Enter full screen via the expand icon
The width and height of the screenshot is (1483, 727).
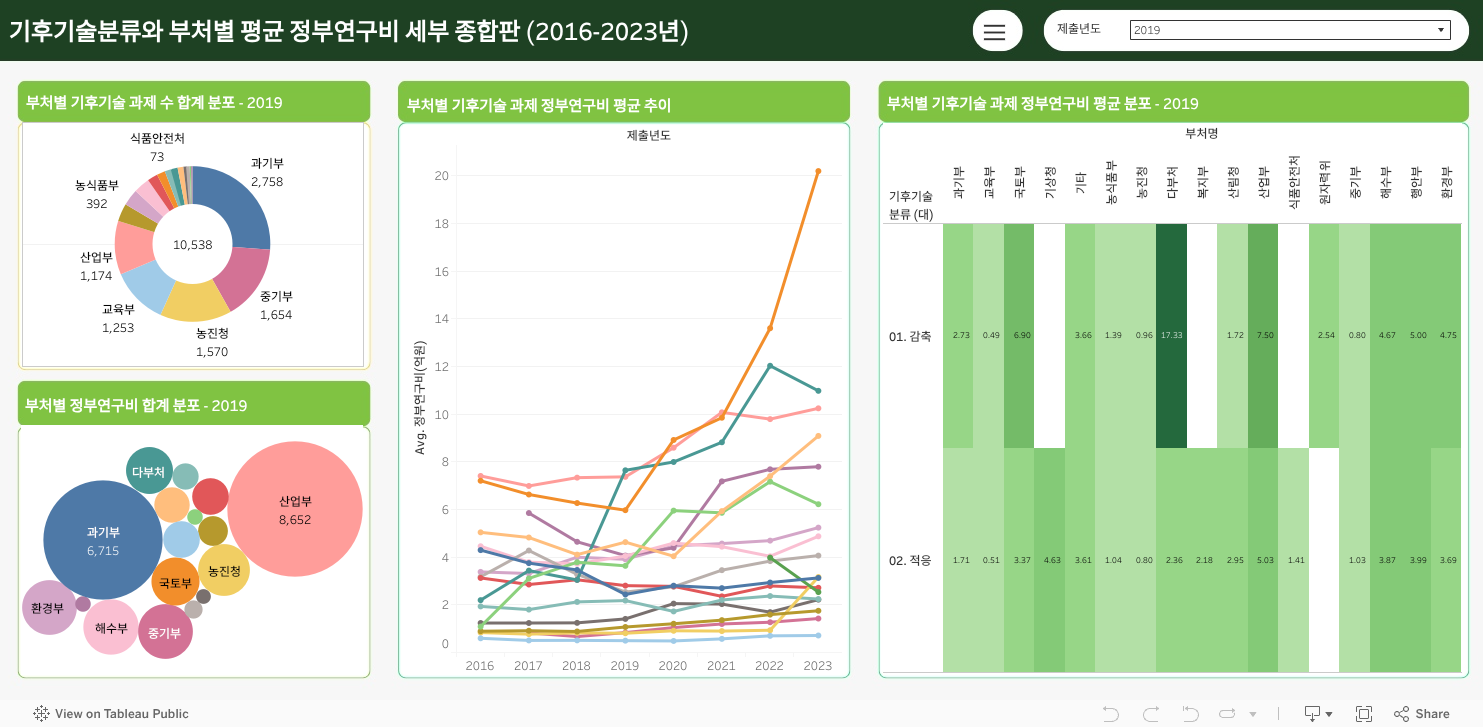tap(1364, 713)
